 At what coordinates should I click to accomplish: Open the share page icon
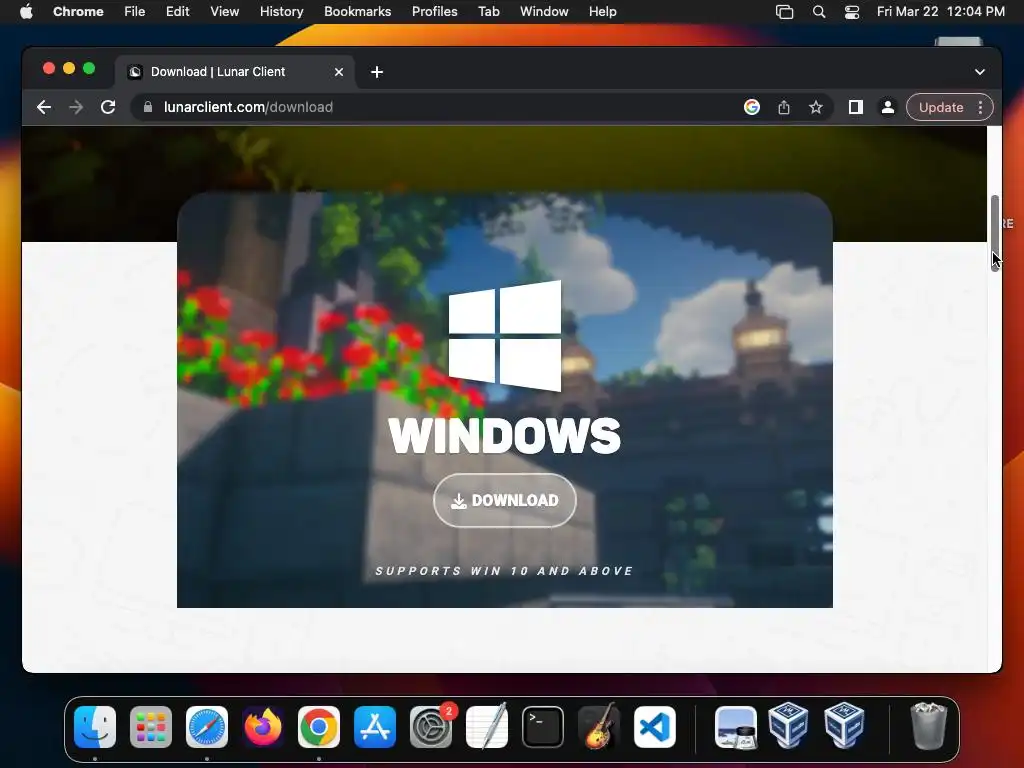point(784,107)
